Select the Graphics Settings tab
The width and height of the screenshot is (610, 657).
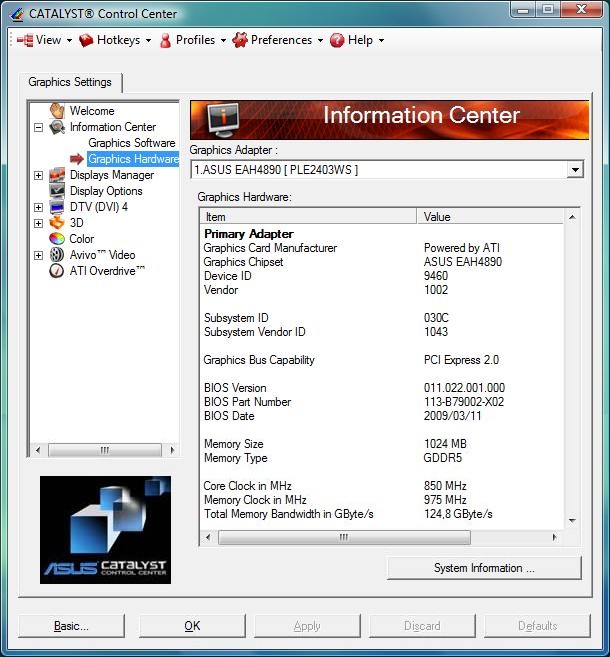(x=70, y=82)
